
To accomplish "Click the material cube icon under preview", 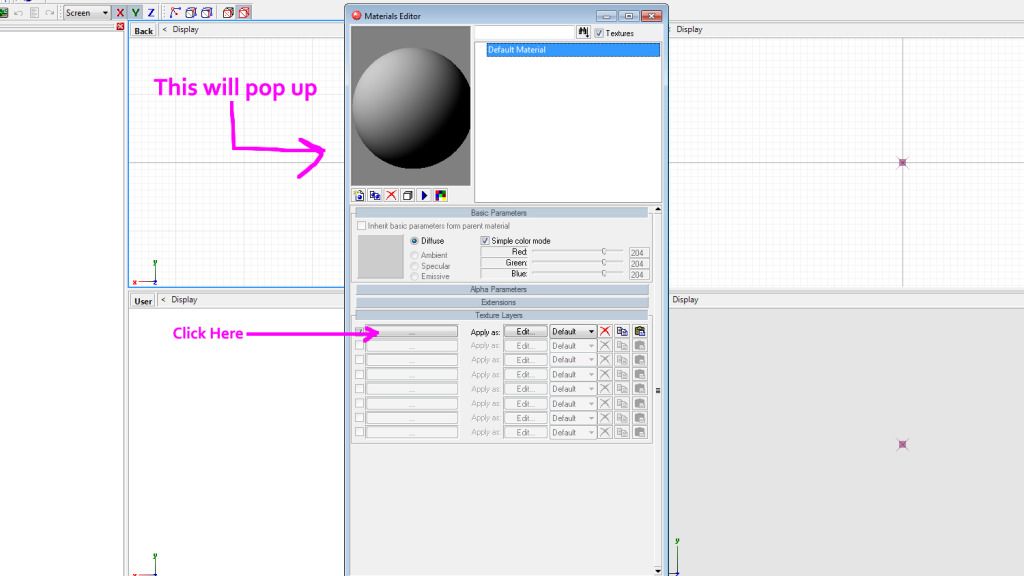I will (408, 195).
